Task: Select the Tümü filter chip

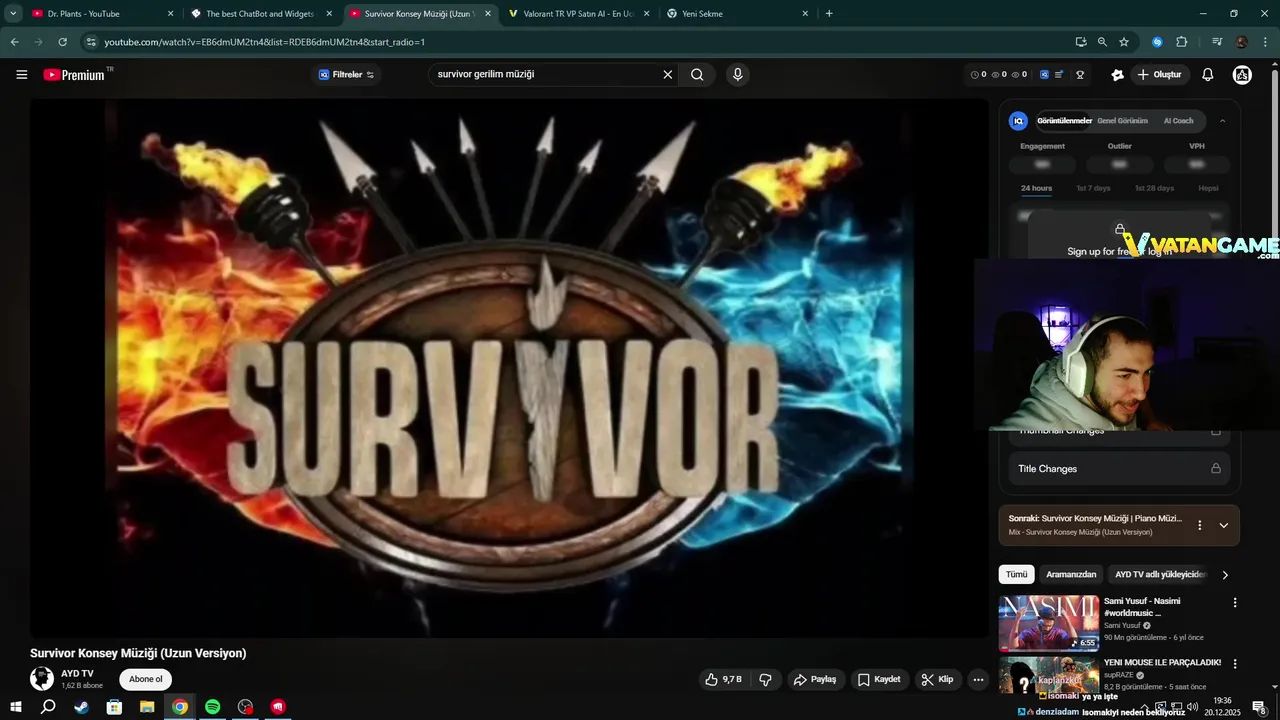Action: pos(1016,575)
